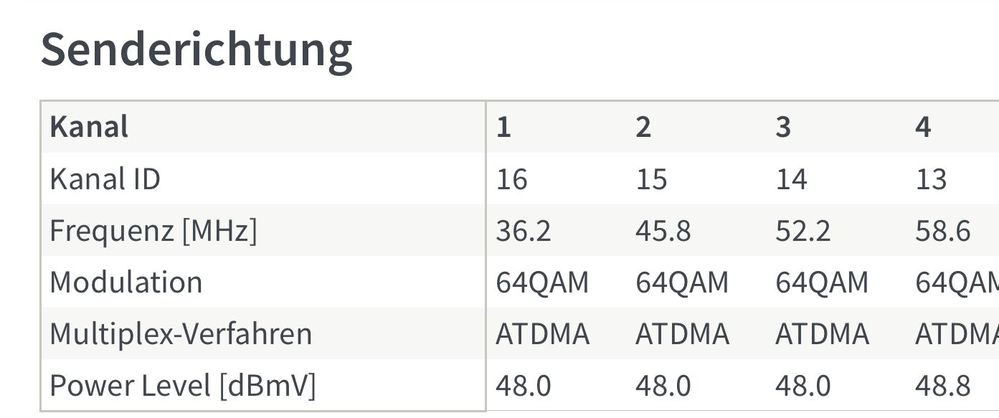Click Kanal ID value 13

coord(931,179)
